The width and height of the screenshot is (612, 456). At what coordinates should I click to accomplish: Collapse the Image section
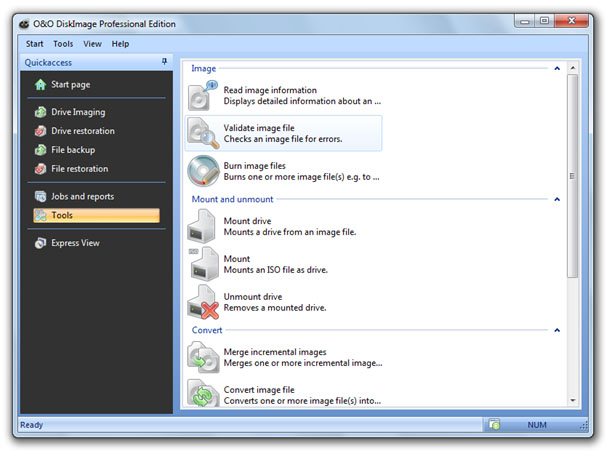click(556, 69)
